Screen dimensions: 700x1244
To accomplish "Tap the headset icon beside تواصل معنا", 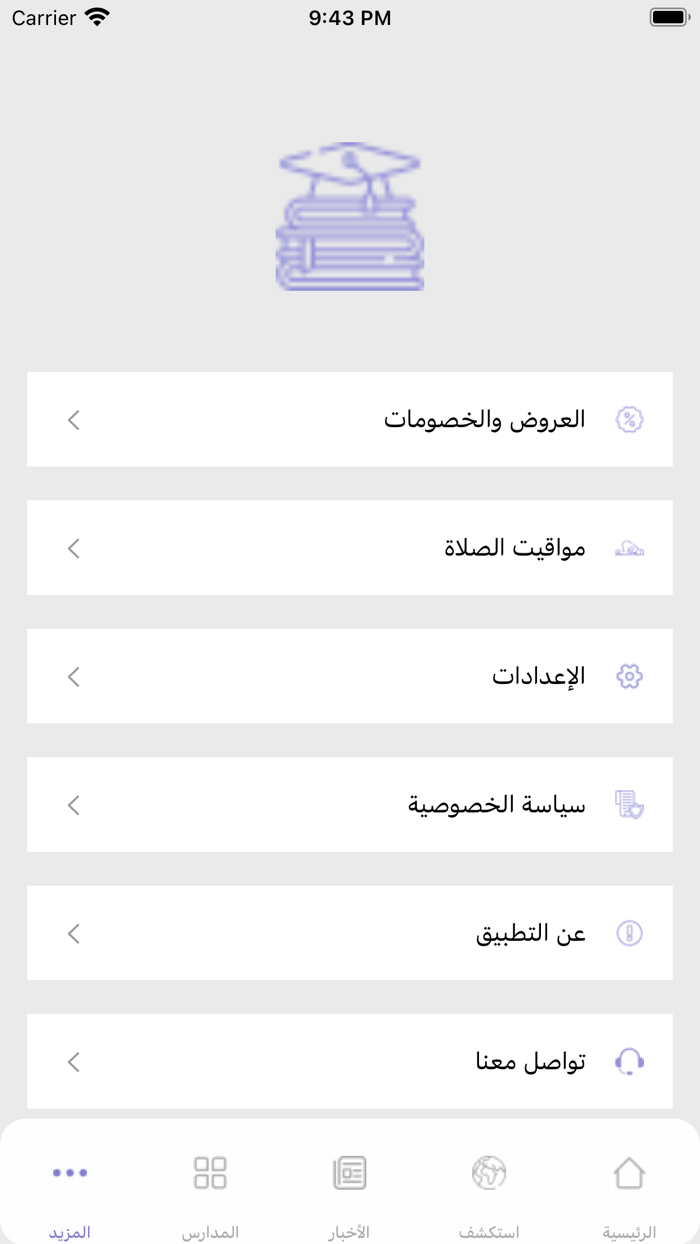I will tap(629, 1062).
